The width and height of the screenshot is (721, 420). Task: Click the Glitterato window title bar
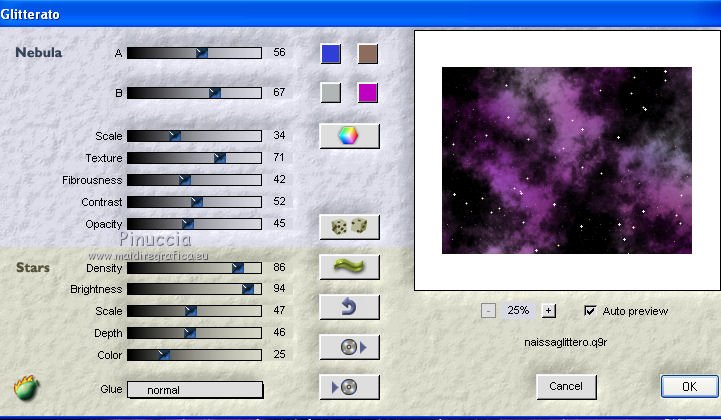point(360,14)
